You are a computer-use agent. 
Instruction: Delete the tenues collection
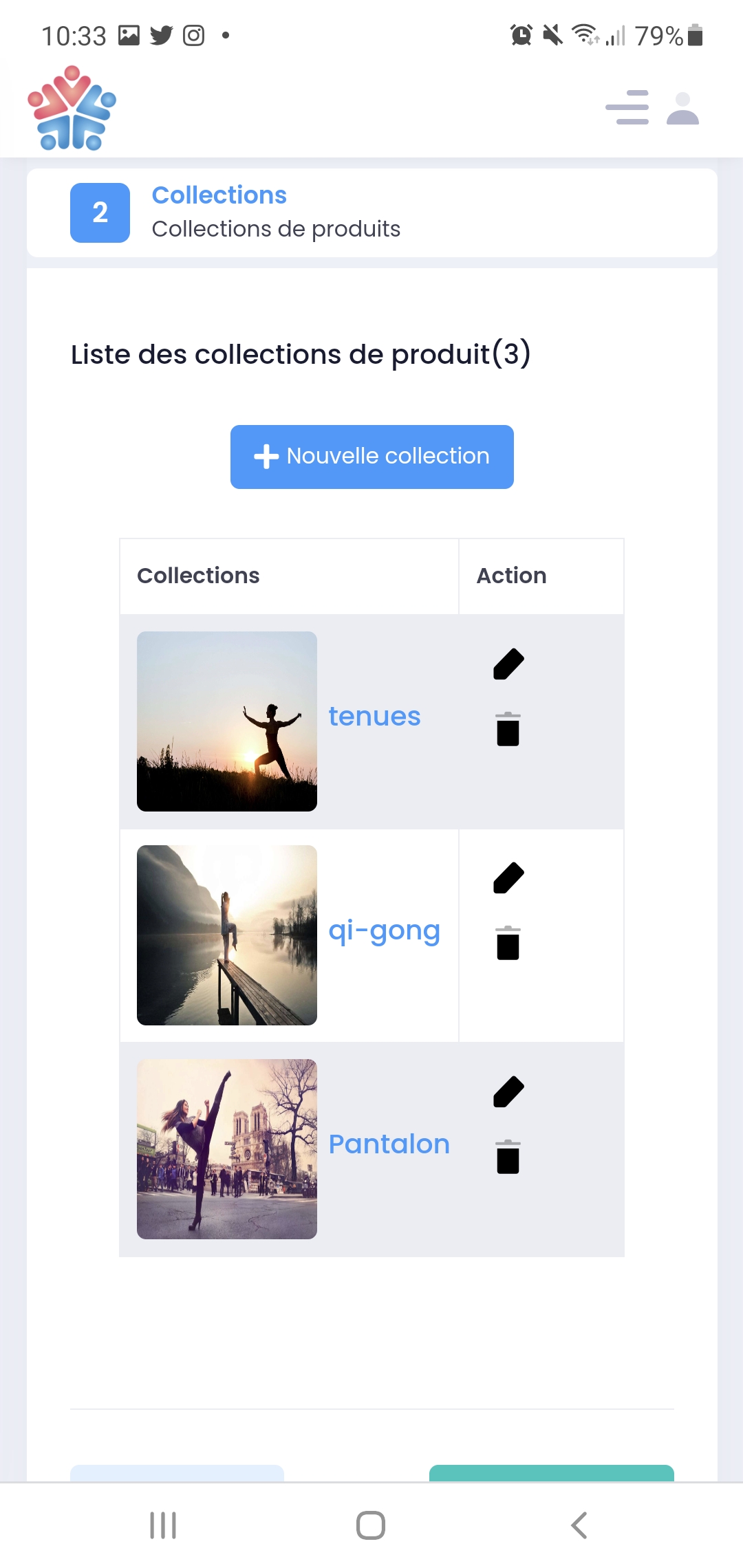[508, 729]
